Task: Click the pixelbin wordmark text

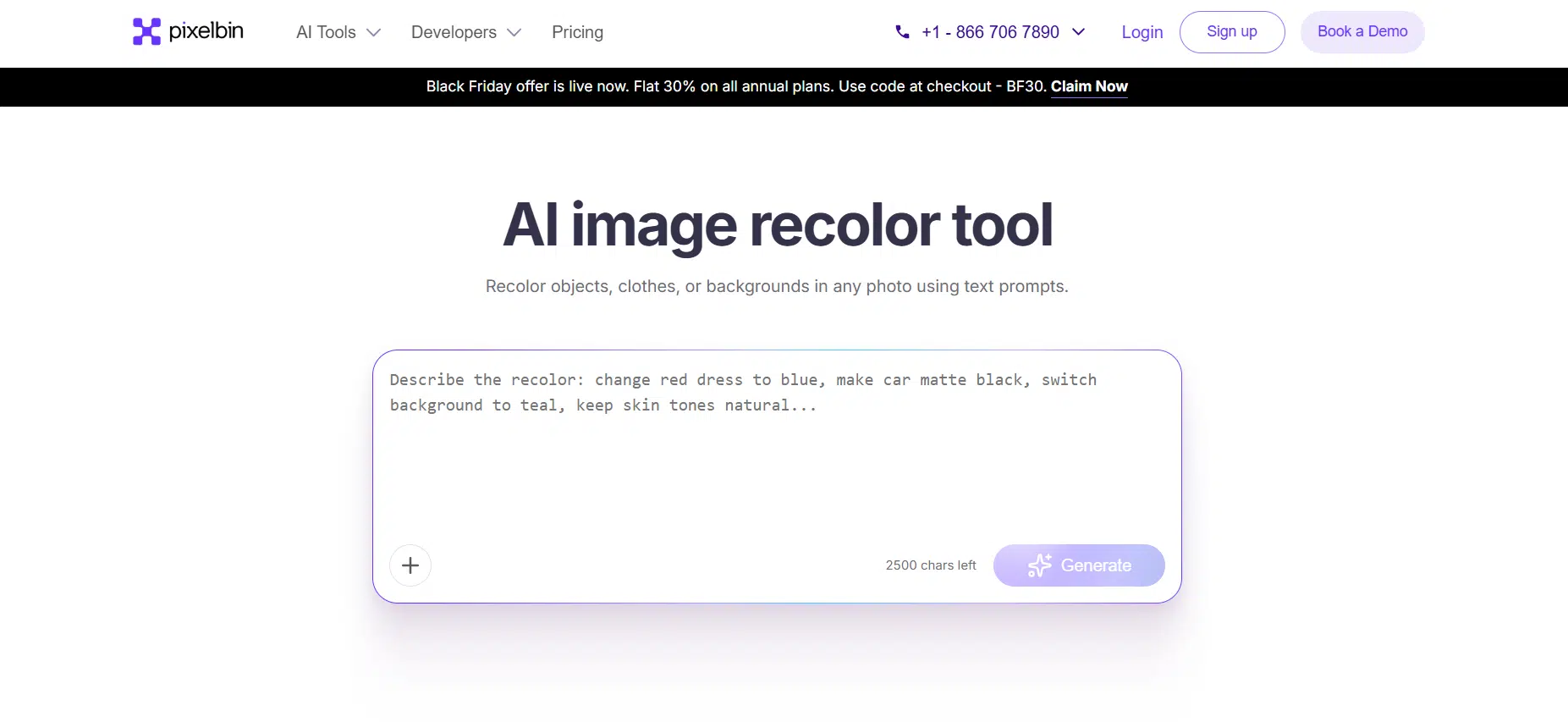Action: 206,31
